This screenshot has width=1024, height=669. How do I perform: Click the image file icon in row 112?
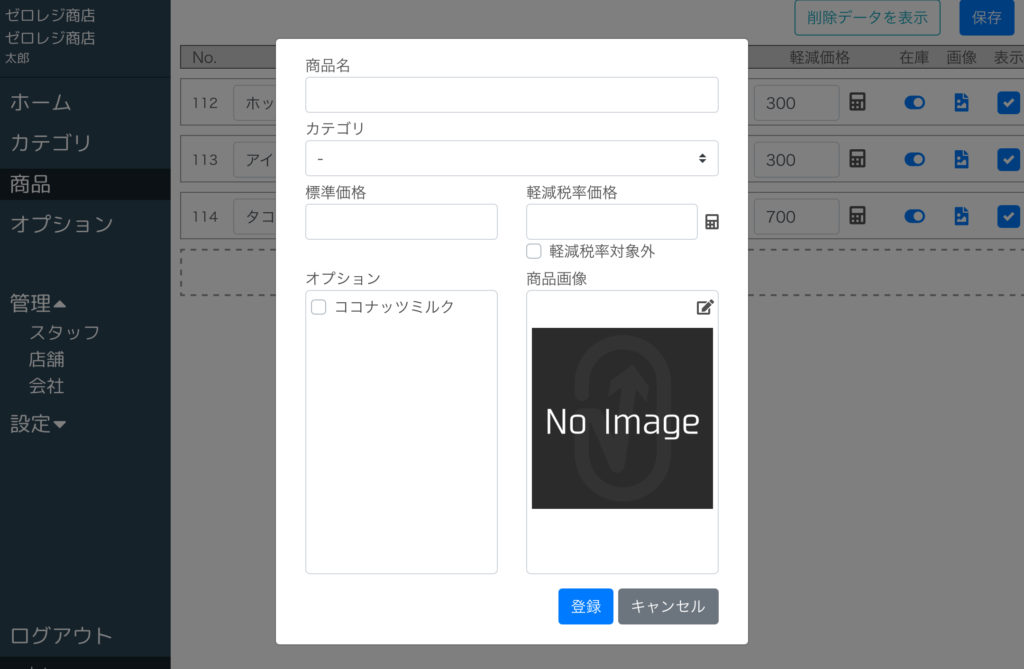coord(961,102)
